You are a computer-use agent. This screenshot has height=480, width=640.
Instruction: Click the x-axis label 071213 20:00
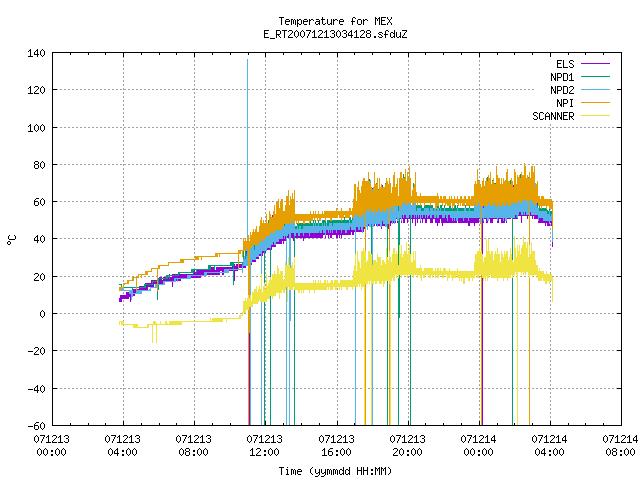(x=407, y=446)
